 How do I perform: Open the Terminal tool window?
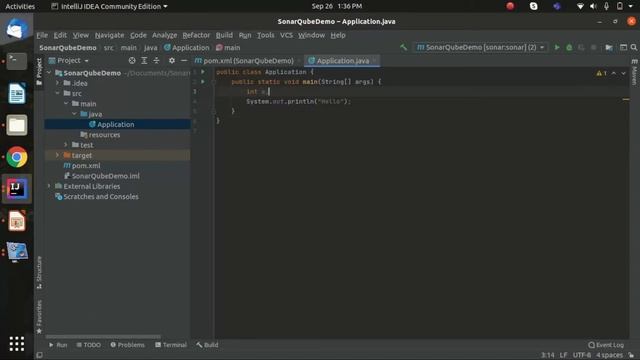[x=171, y=345]
